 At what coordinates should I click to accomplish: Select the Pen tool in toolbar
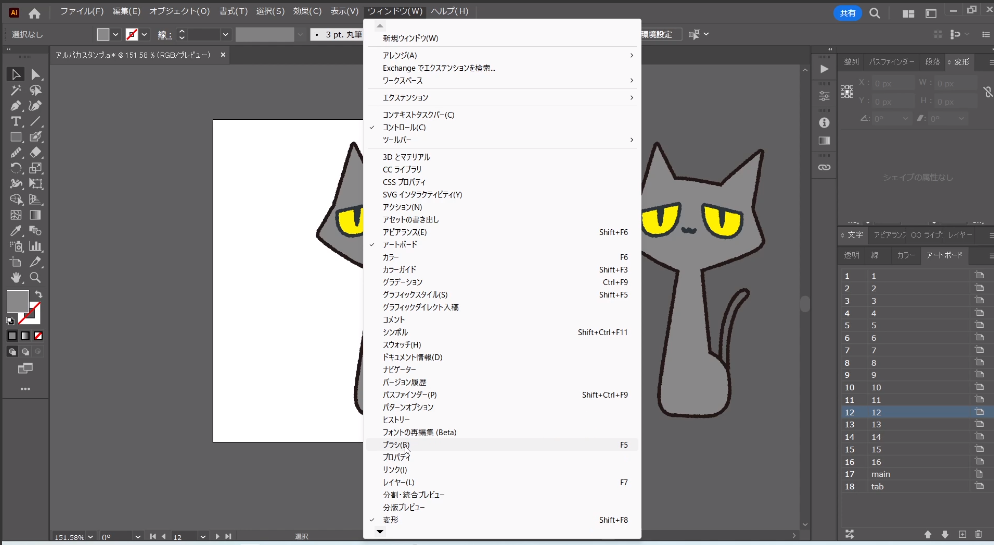click(x=16, y=105)
